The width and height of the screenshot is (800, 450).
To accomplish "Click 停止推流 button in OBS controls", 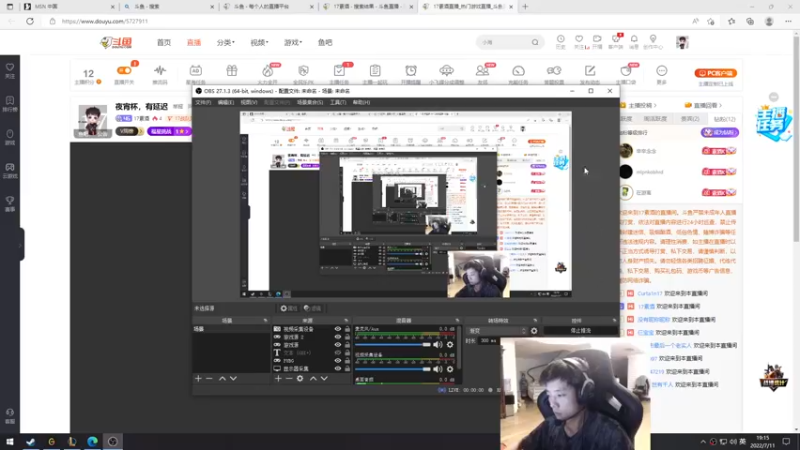I will tap(580, 331).
